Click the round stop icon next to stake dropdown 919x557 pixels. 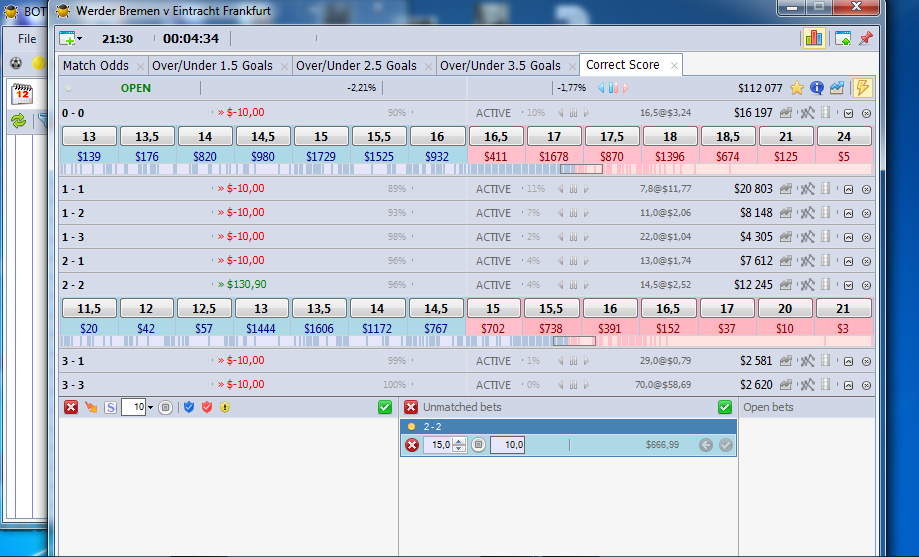[165, 407]
